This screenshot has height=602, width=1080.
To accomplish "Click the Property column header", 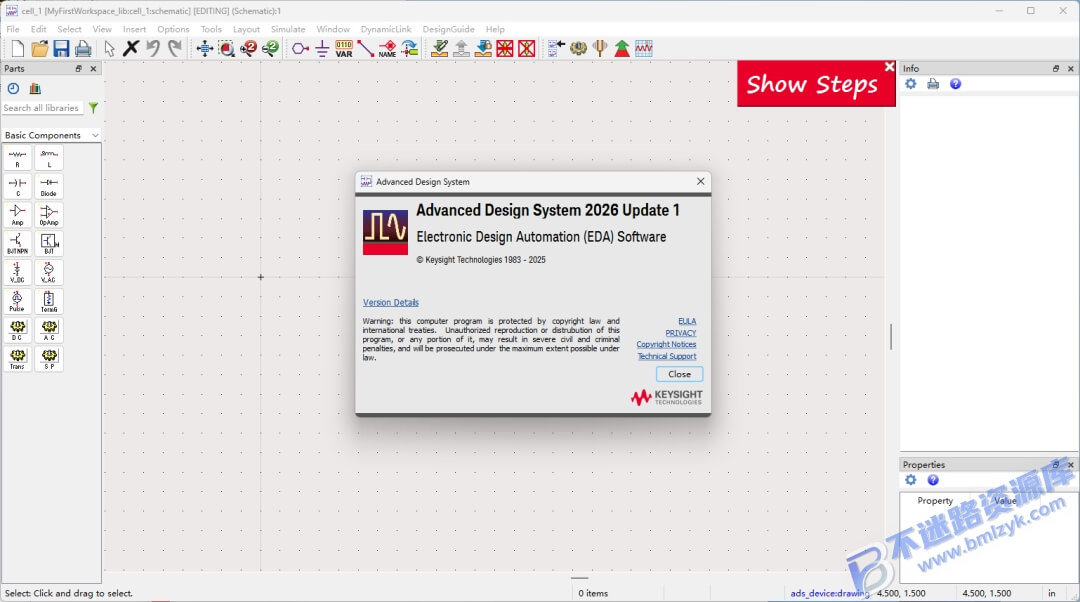I will [x=935, y=501].
